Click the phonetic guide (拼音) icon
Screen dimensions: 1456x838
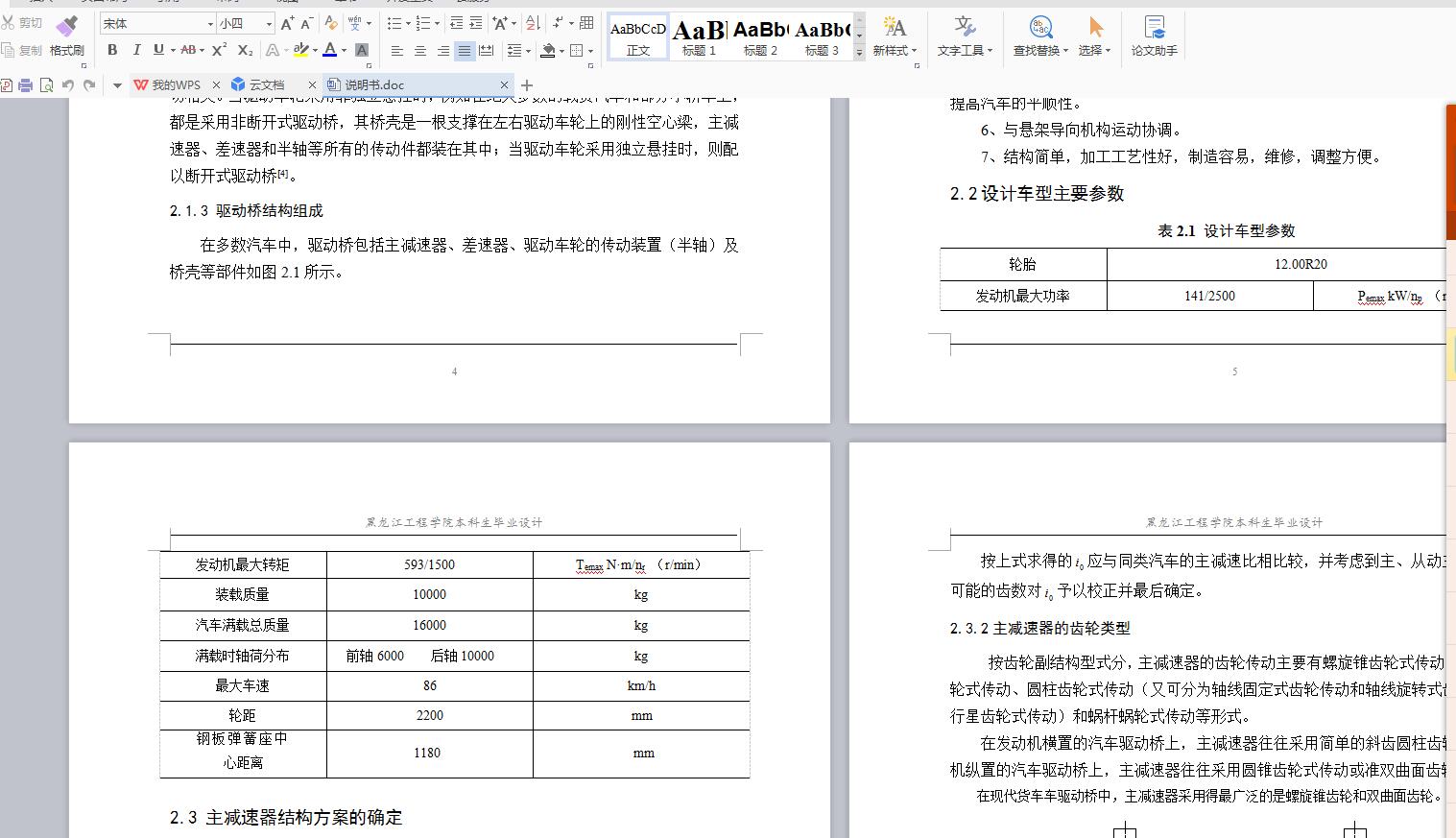354,23
